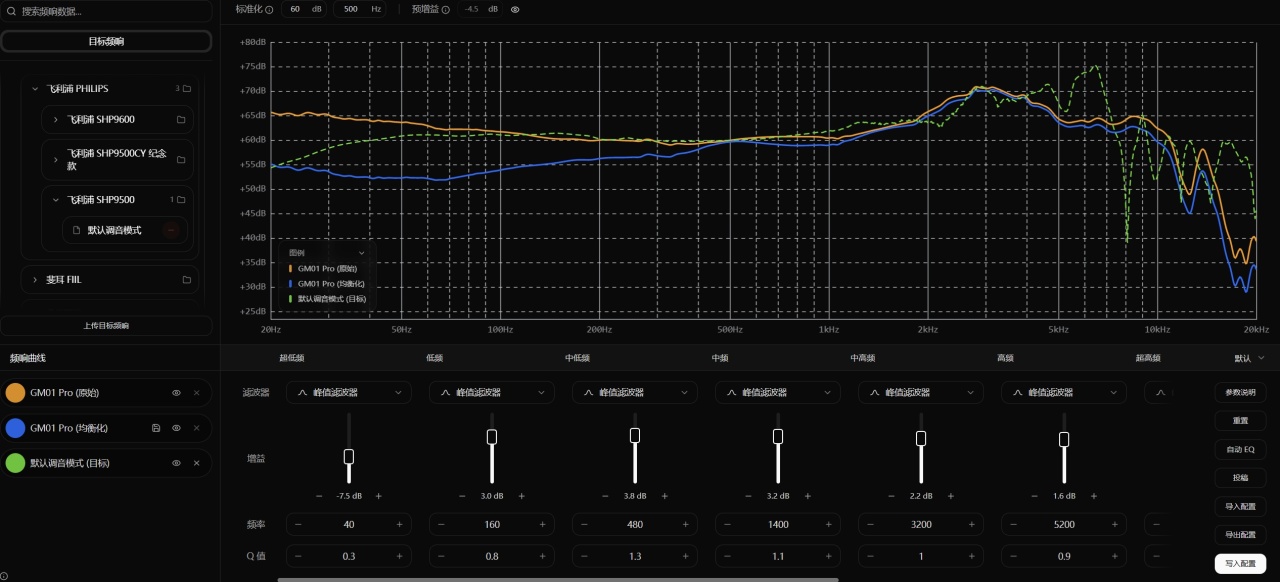Open 高频 filter type dropdown
1280x582 pixels.
[x=1063, y=393]
